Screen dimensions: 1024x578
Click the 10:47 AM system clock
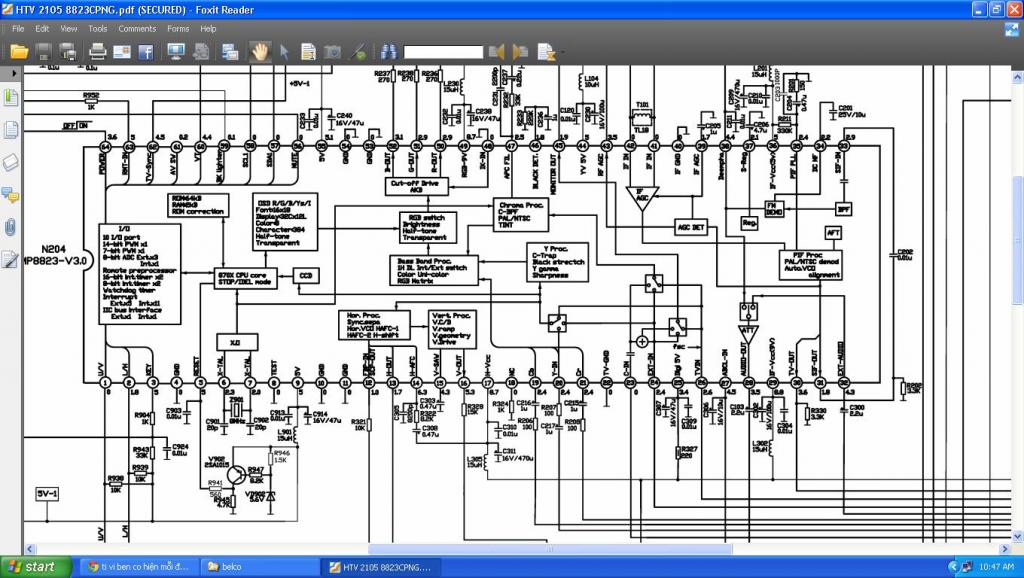(996, 567)
